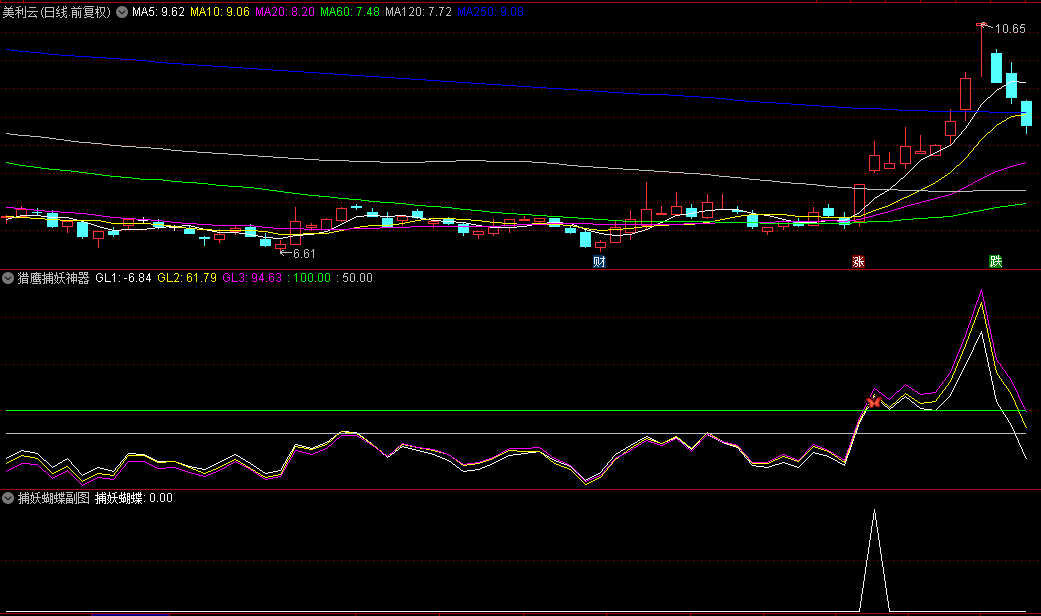Click the 财 info marker icon

599,262
